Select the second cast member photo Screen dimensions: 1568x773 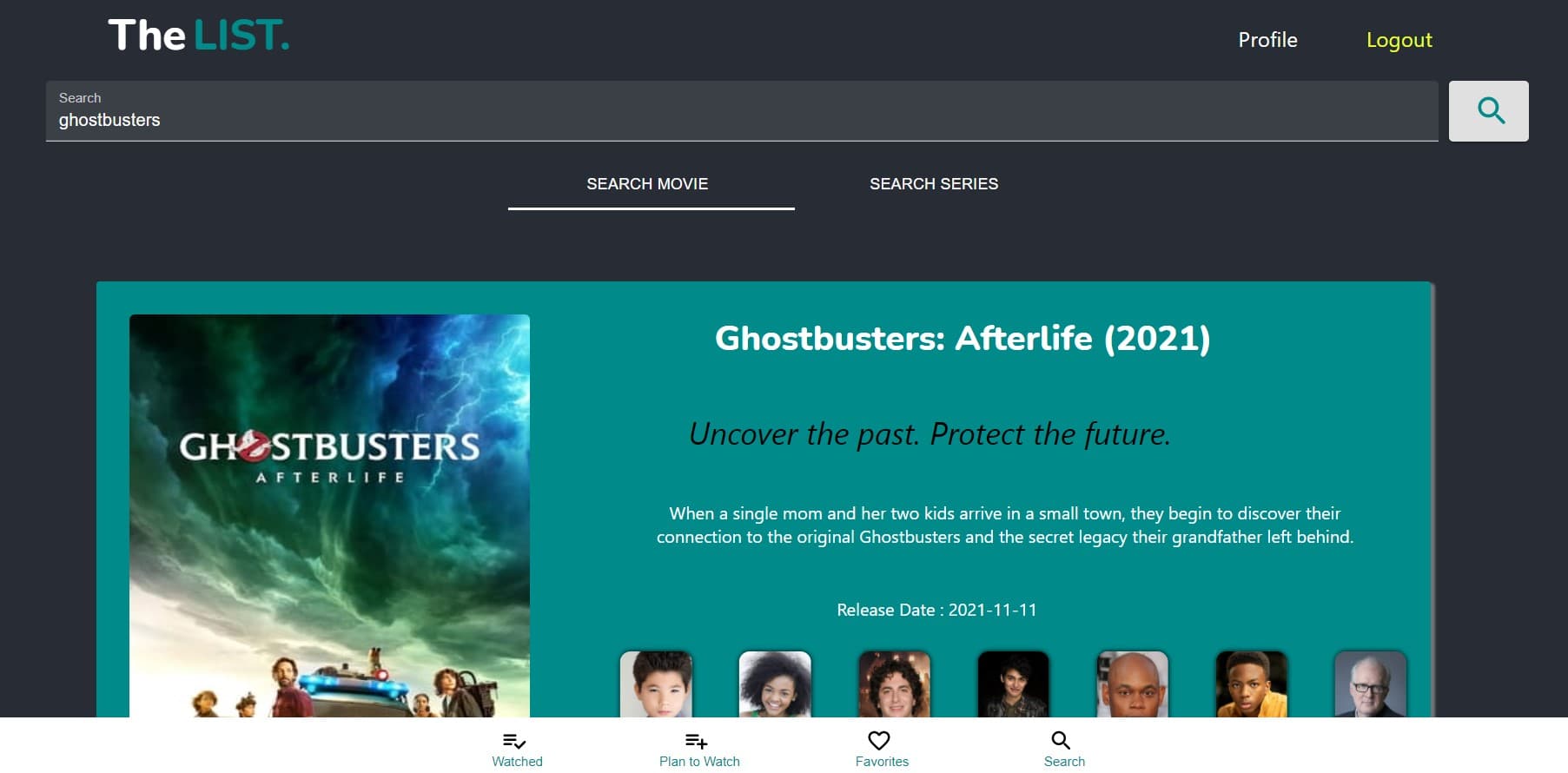(x=775, y=684)
